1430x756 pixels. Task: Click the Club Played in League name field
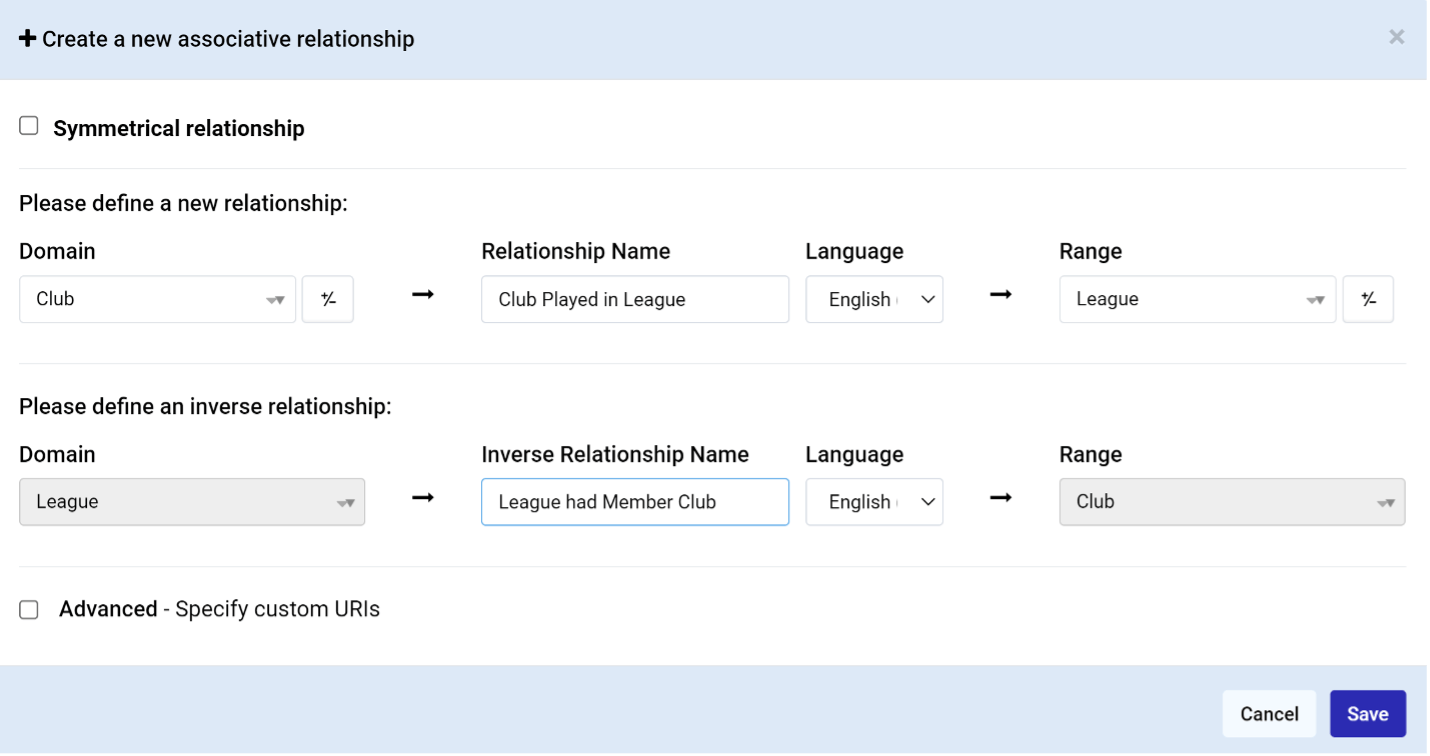click(635, 299)
